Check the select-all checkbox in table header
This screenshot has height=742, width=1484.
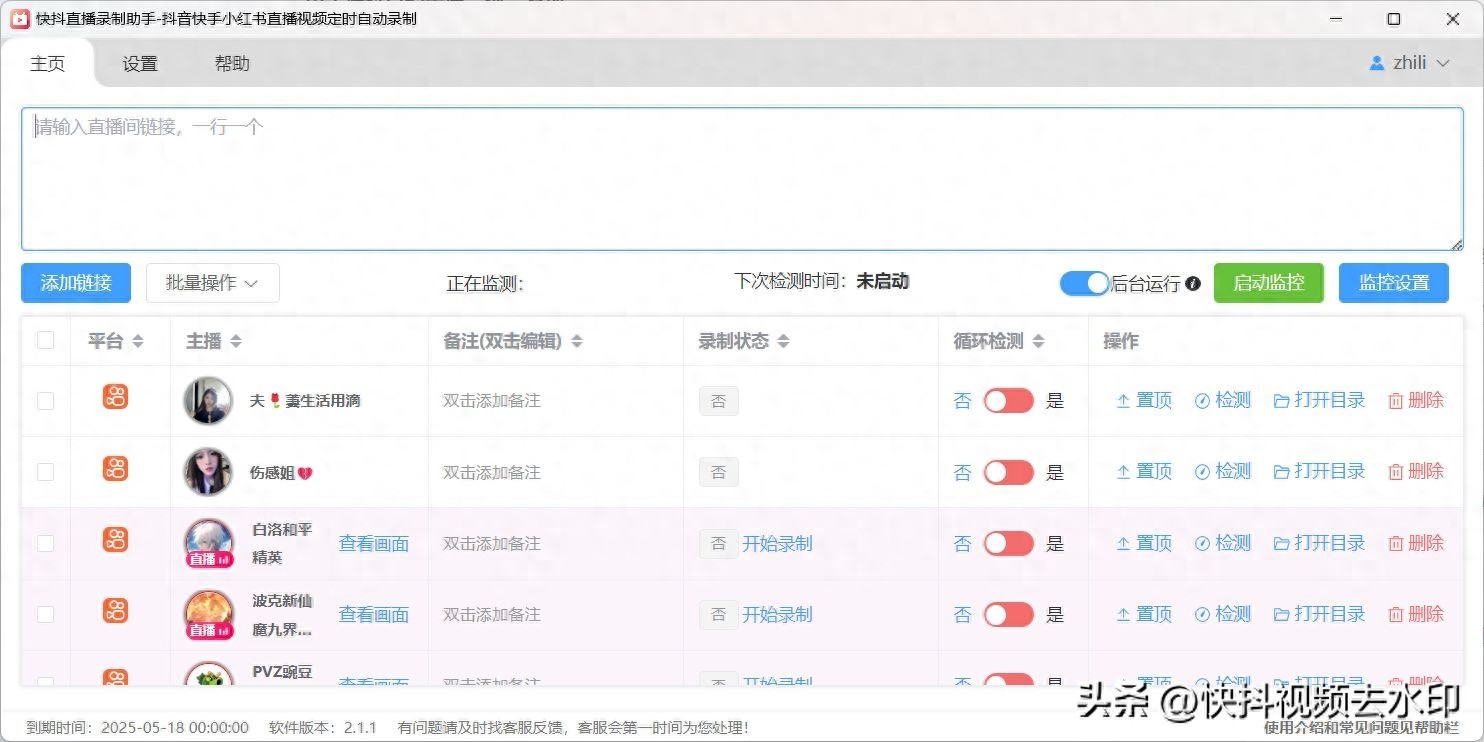tap(46, 340)
